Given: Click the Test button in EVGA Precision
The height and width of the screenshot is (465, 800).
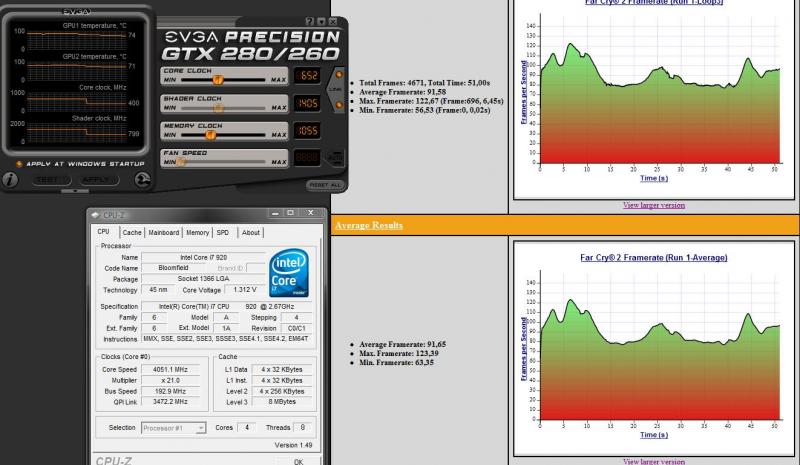Looking at the screenshot, I should point(52,180).
